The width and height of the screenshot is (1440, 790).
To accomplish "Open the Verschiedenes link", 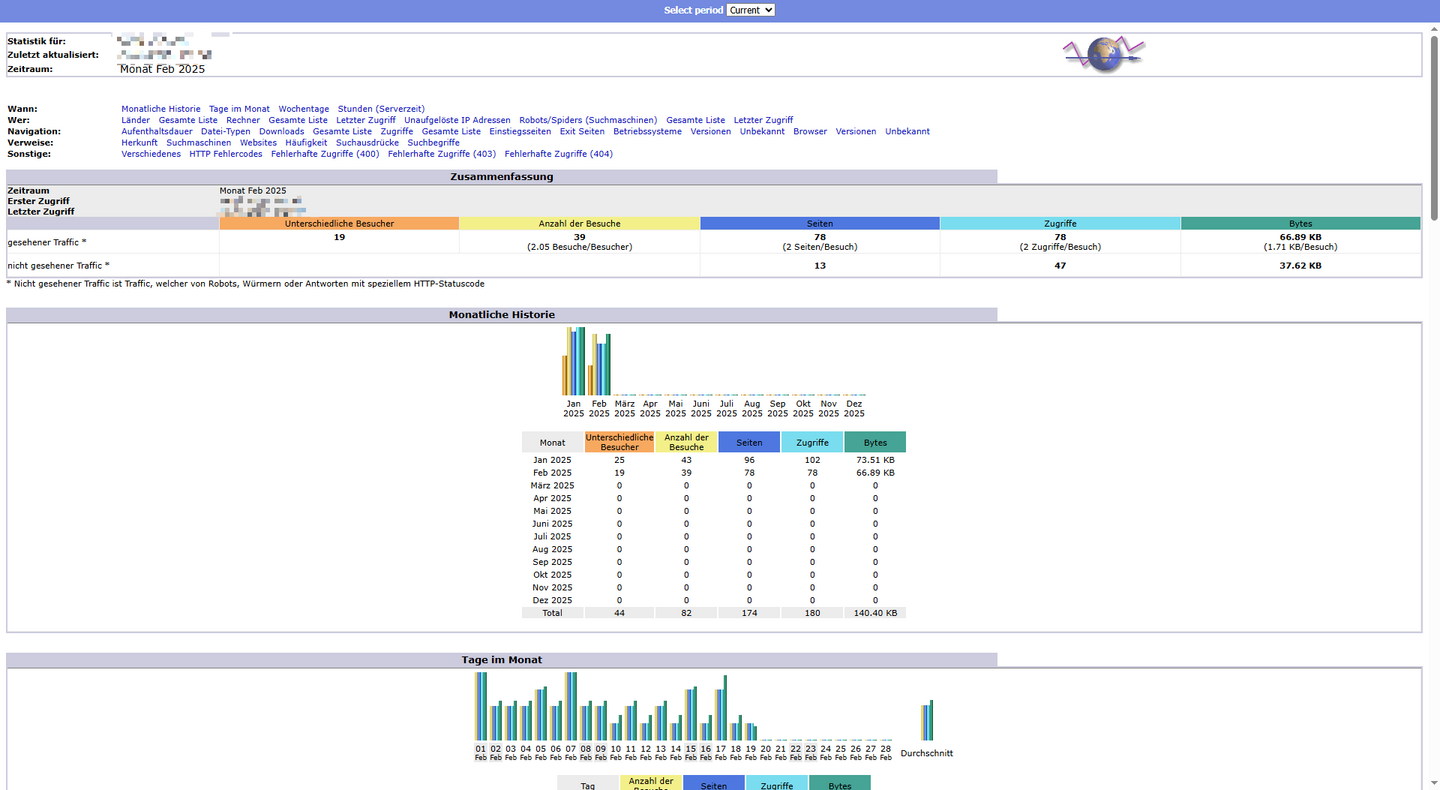I will [x=151, y=155].
